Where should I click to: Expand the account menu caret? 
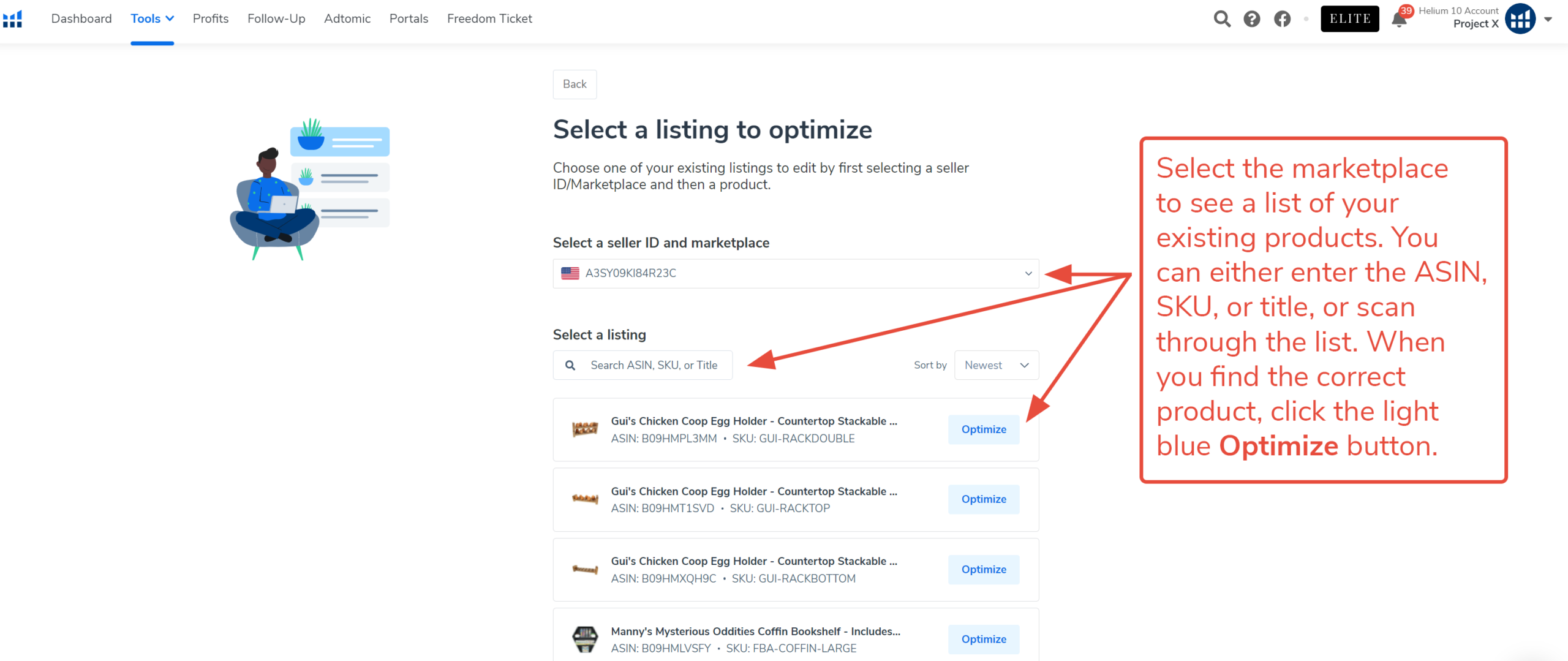pos(1548,19)
